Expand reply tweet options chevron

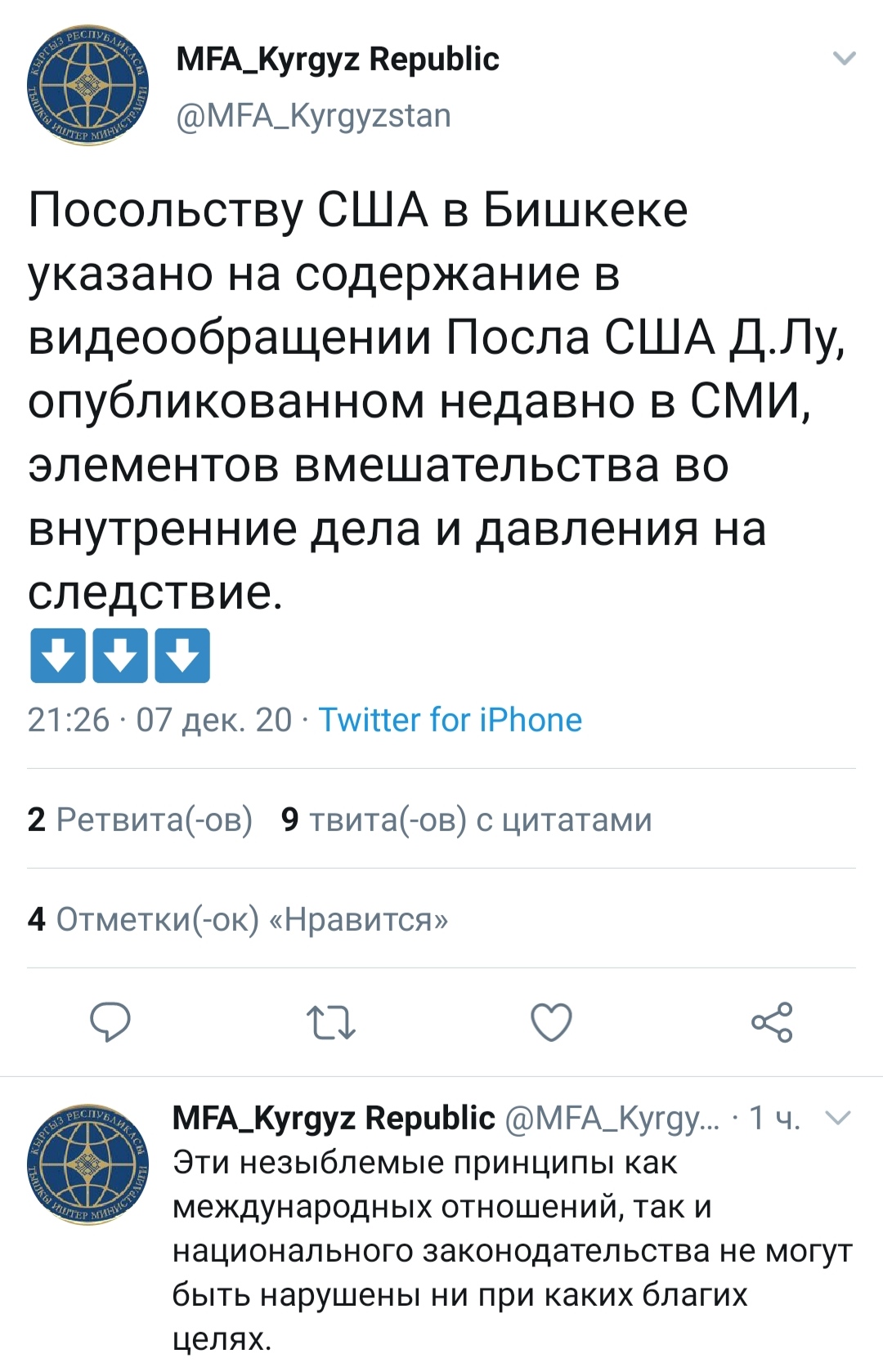point(840,1117)
